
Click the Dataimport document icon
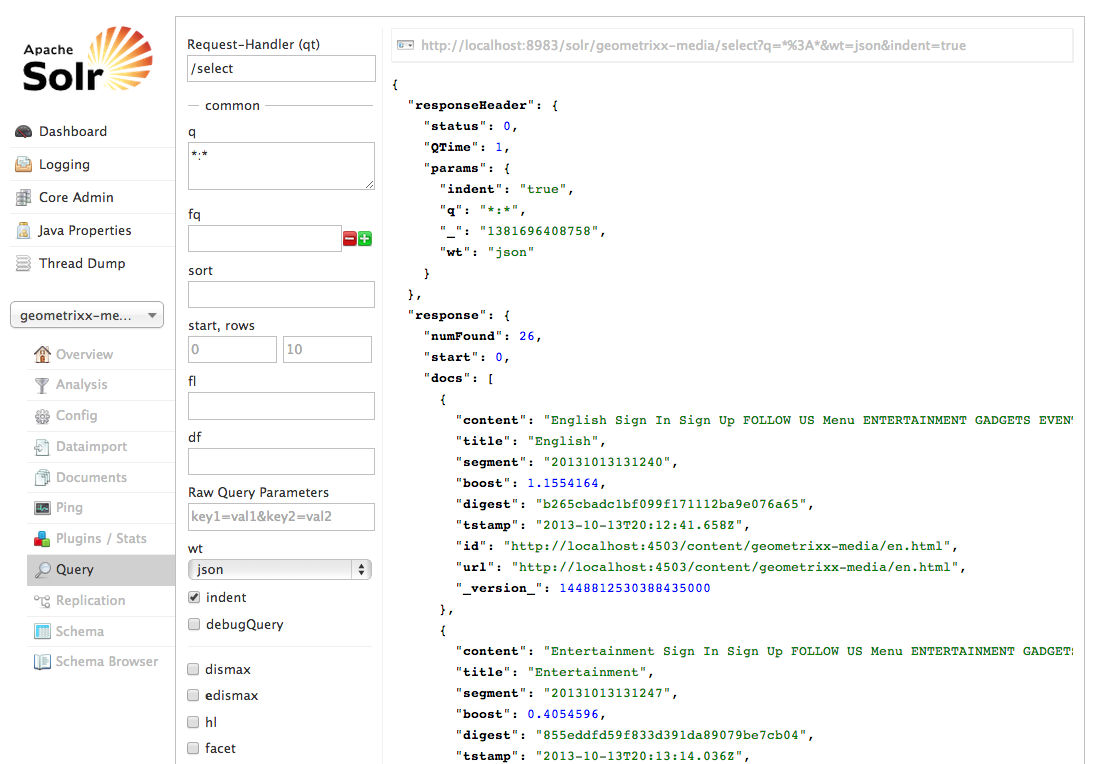(x=42, y=447)
